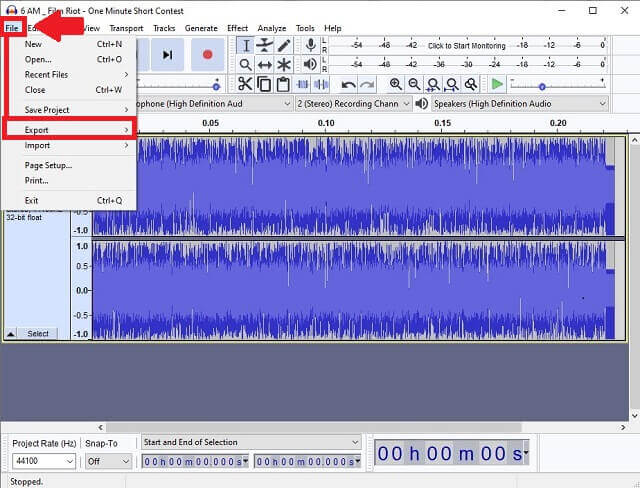This screenshot has height=488, width=640.
Task: Click to Start Monitoring on recording meter
Action: coord(467,45)
